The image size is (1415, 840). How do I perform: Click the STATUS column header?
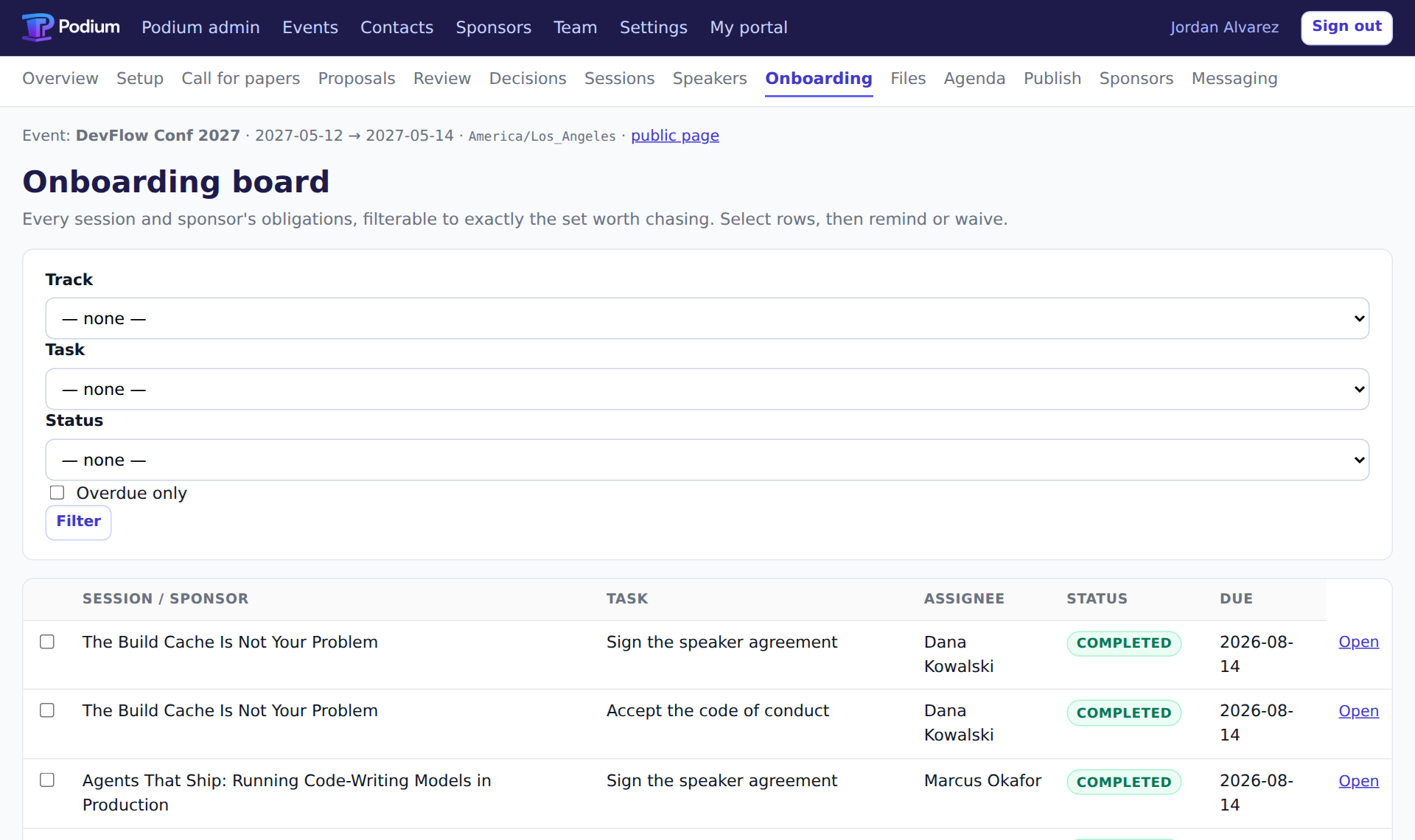tap(1097, 599)
